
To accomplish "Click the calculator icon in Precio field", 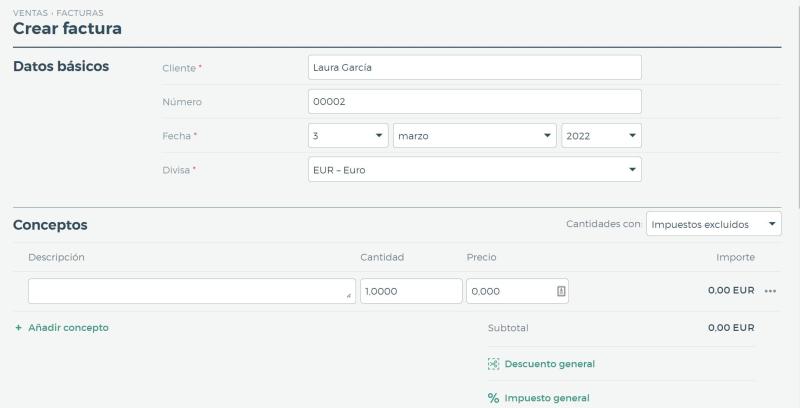I will 561,291.
